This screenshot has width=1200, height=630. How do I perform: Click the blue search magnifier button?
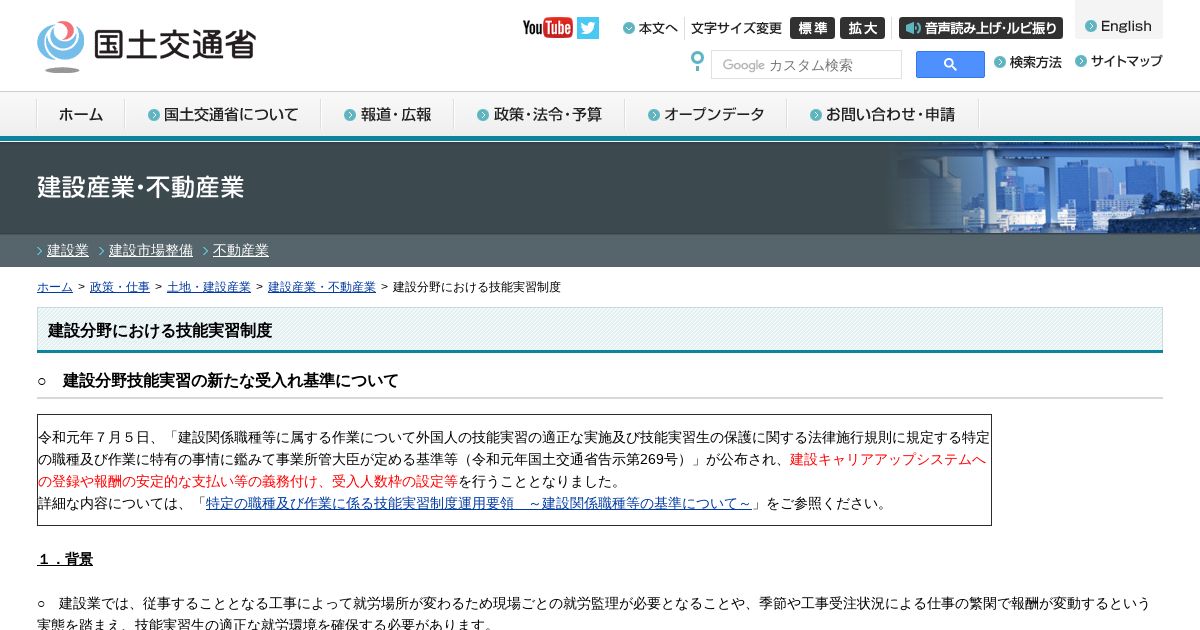click(x=950, y=65)
